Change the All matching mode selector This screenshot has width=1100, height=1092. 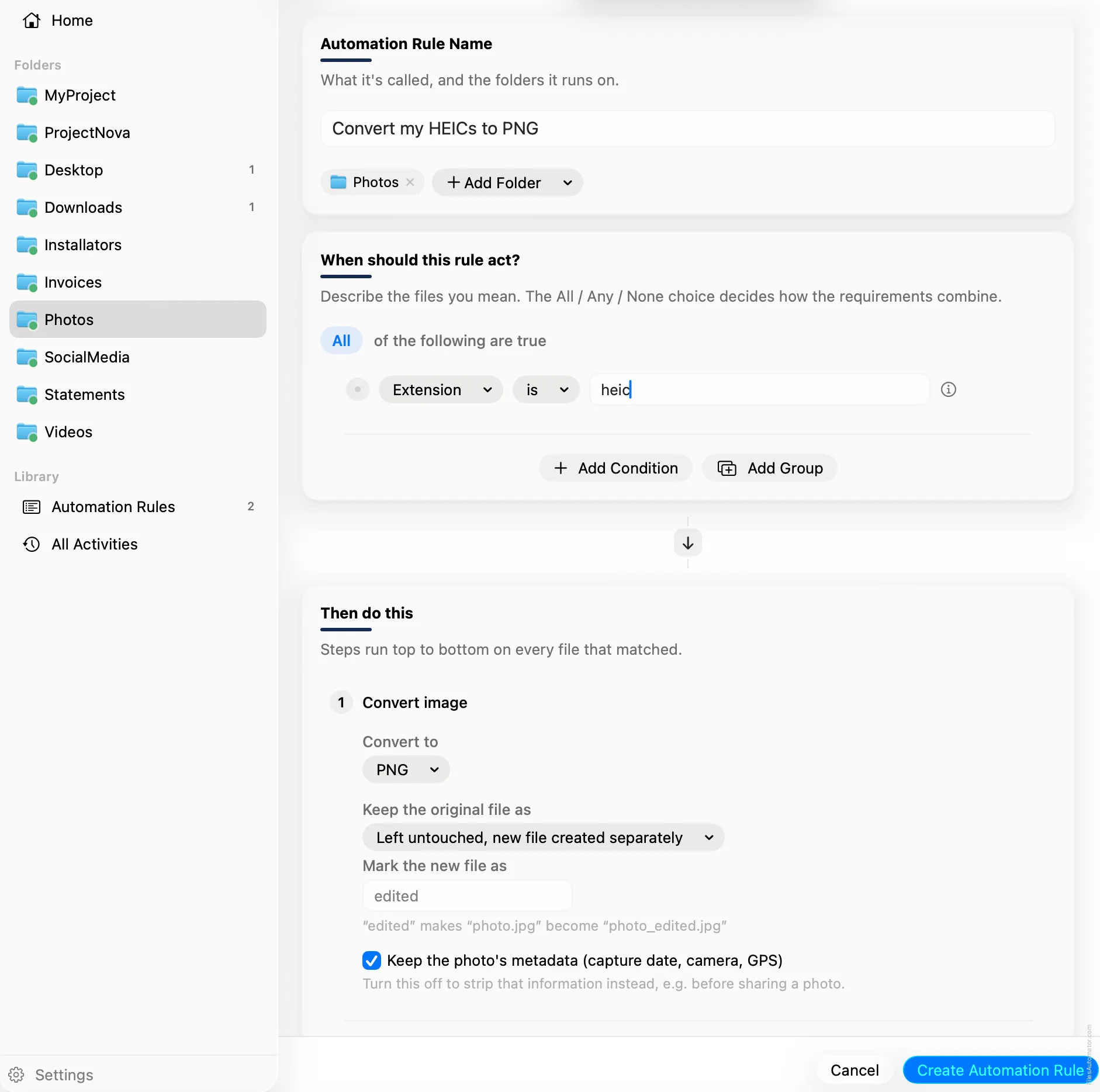[x=341, y=341]
